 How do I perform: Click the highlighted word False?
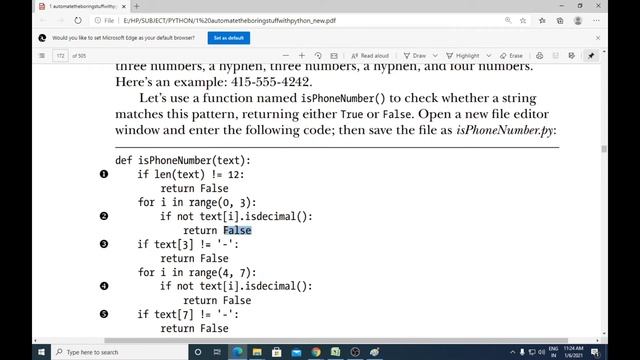237,230
